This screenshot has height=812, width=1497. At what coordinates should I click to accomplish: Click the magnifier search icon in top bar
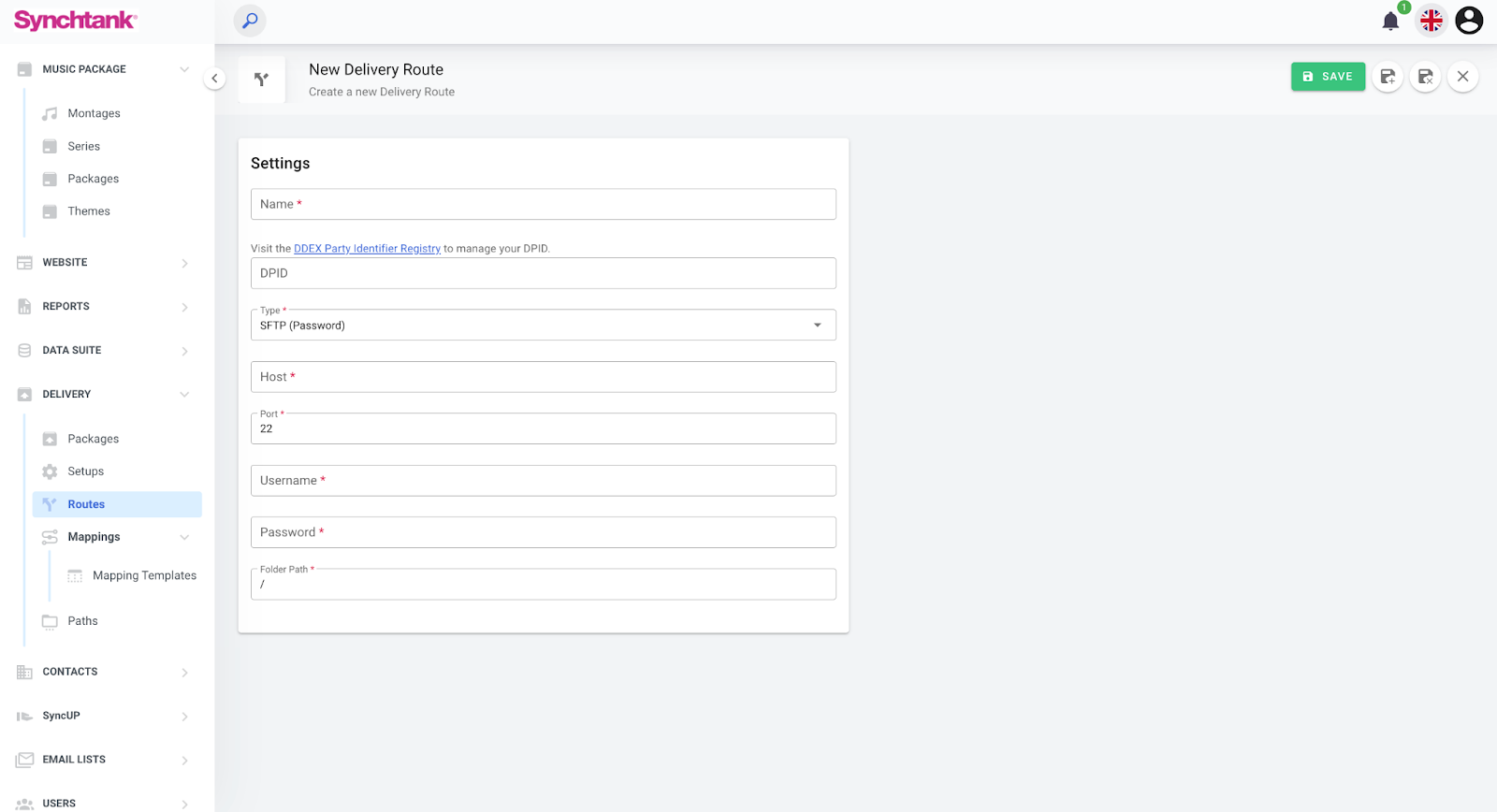tap(250, 21)
